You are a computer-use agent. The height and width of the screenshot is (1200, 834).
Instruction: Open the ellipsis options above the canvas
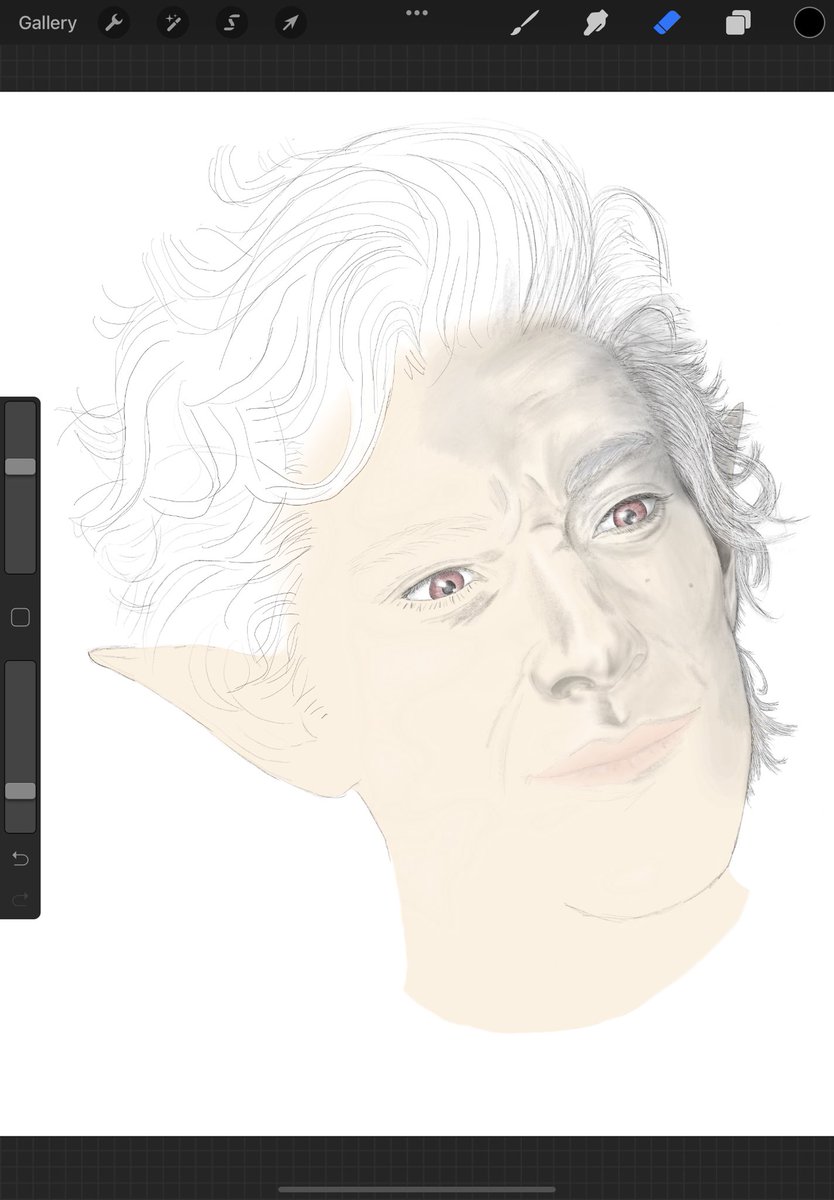(416, 12)
